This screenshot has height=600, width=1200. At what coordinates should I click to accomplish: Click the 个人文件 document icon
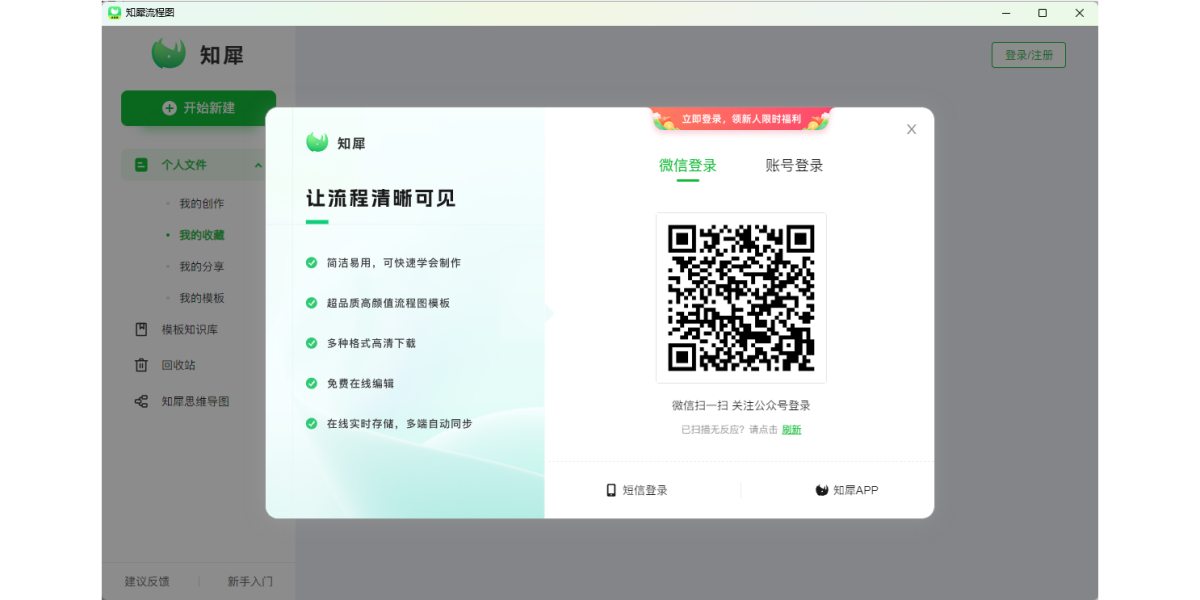coord(141,165)
